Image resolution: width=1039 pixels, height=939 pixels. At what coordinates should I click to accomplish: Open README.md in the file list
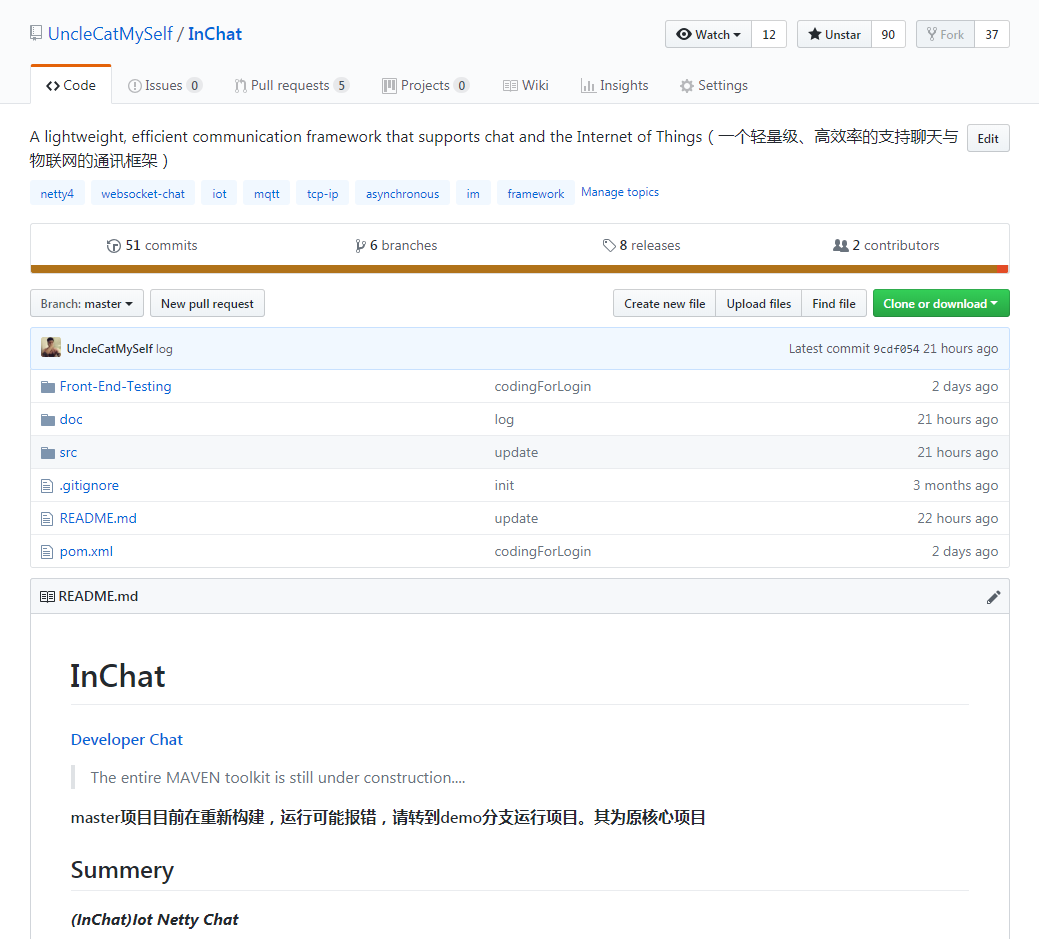click(98, 518)
